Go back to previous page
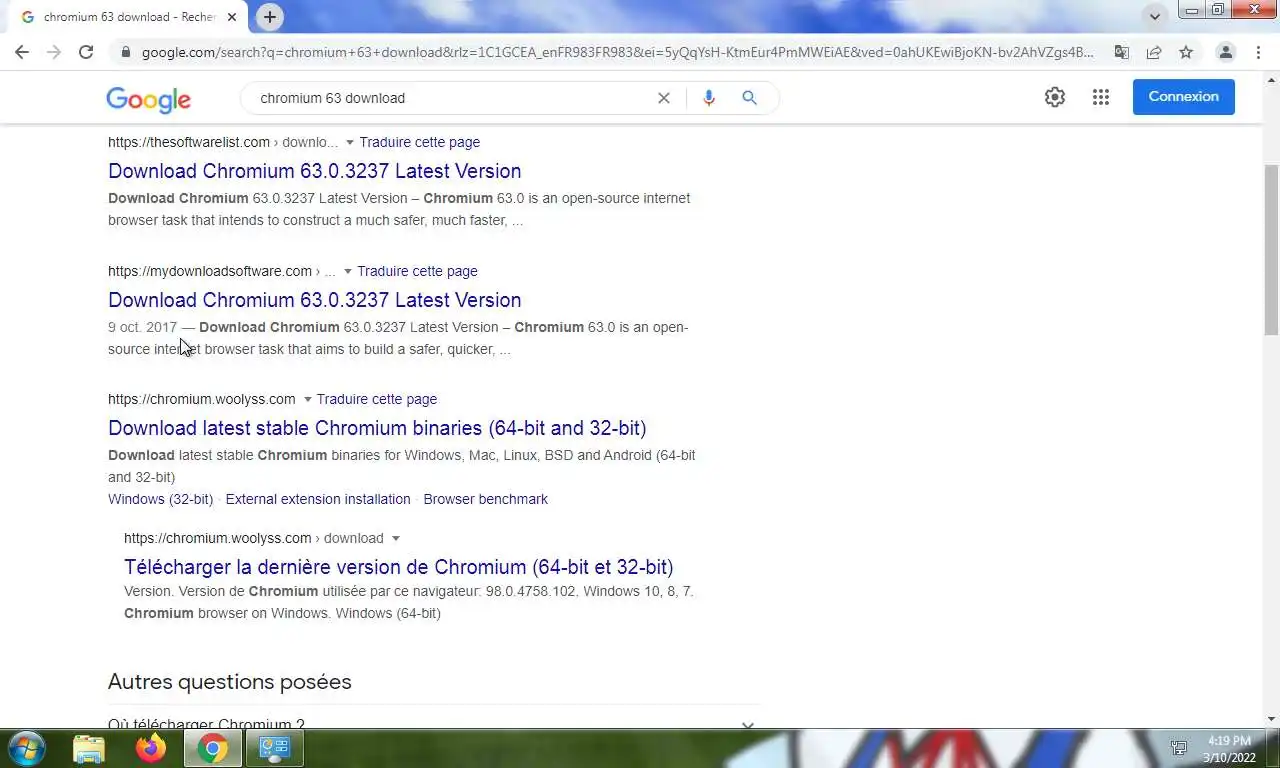This screenshot has height=768, width=1280. point(22,52)
